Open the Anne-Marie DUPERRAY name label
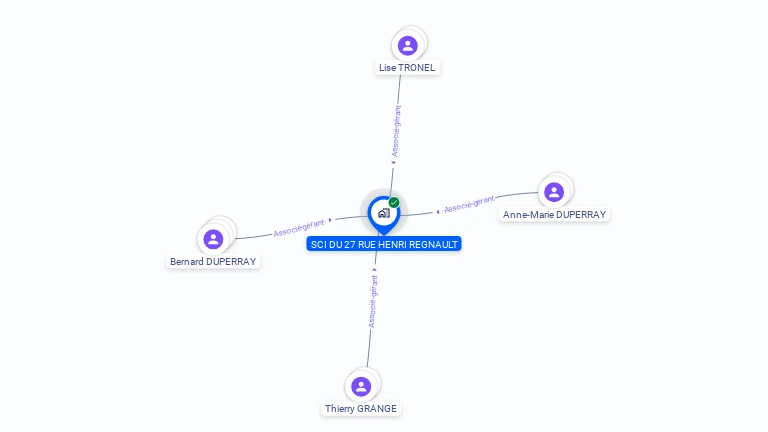The width and height of the screenshot is (768, 432). coord(554,215)
